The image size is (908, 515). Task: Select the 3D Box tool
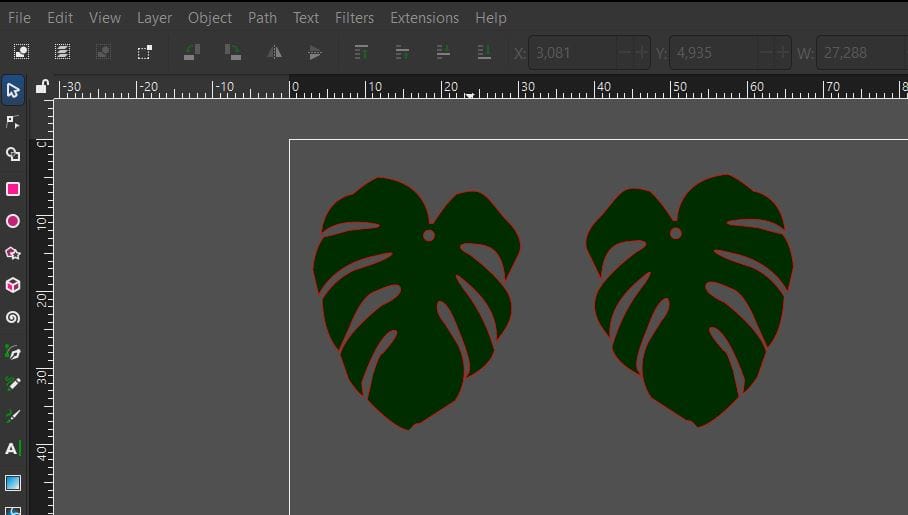13,285
